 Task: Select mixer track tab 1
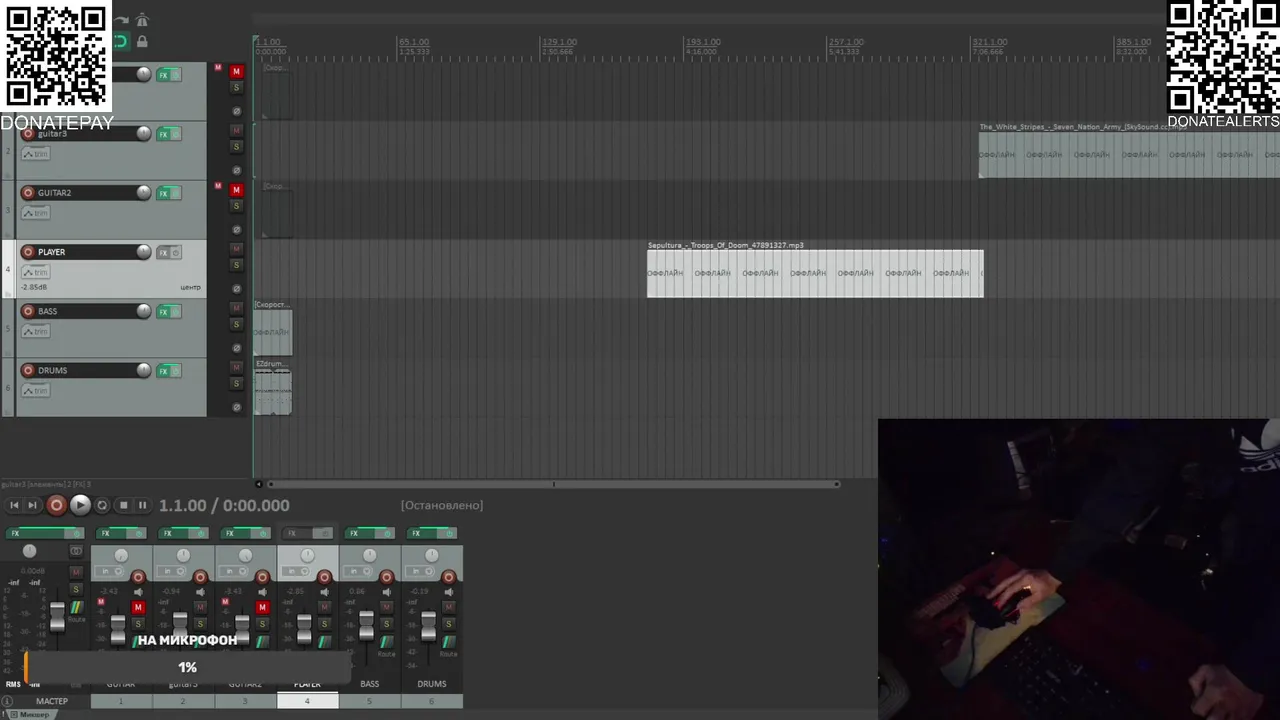tap(121, 701)
